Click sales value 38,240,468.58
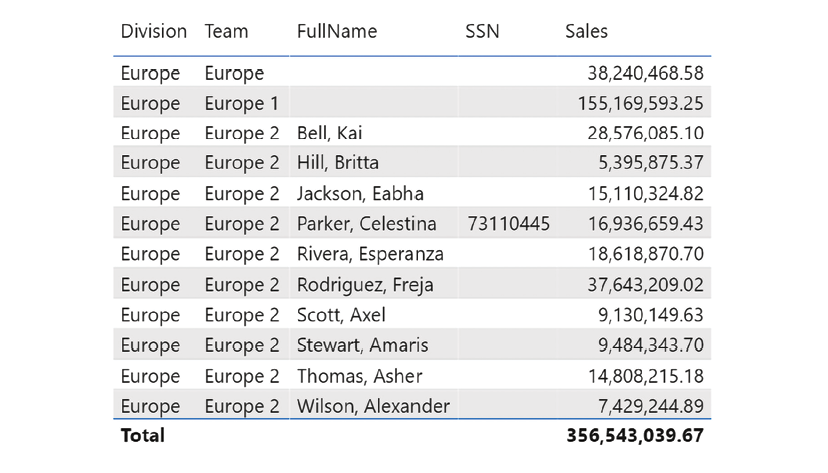The width and height of the screenshot is (828, 473). 645,73
